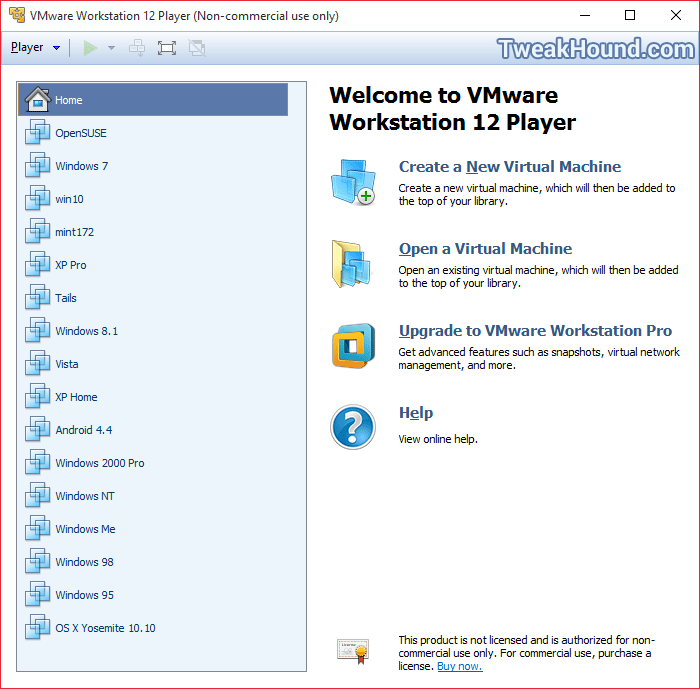700x689 pixels.
Task: Click the Windows NT VM icon
Action: (38, 496)
